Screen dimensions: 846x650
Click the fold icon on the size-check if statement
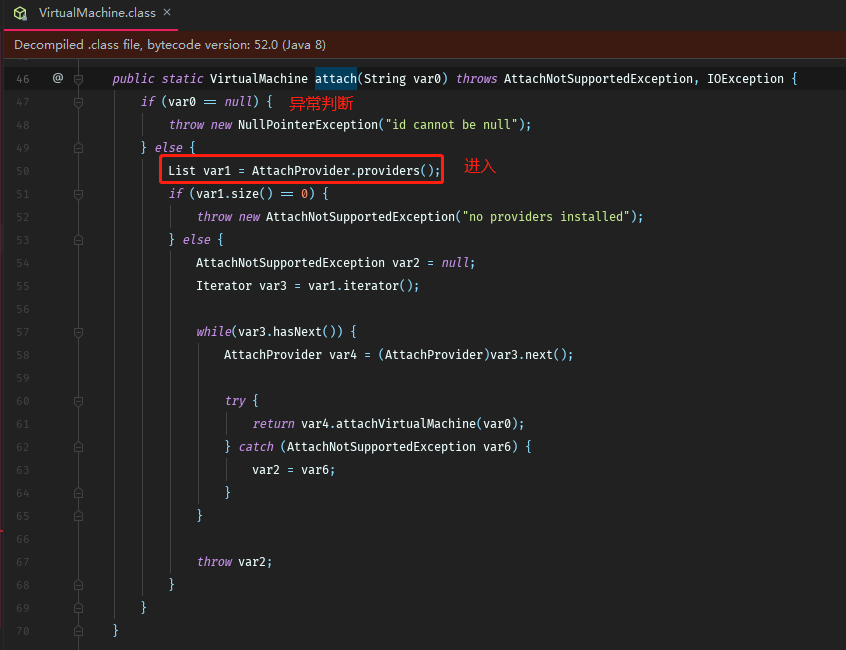[78, 193]
